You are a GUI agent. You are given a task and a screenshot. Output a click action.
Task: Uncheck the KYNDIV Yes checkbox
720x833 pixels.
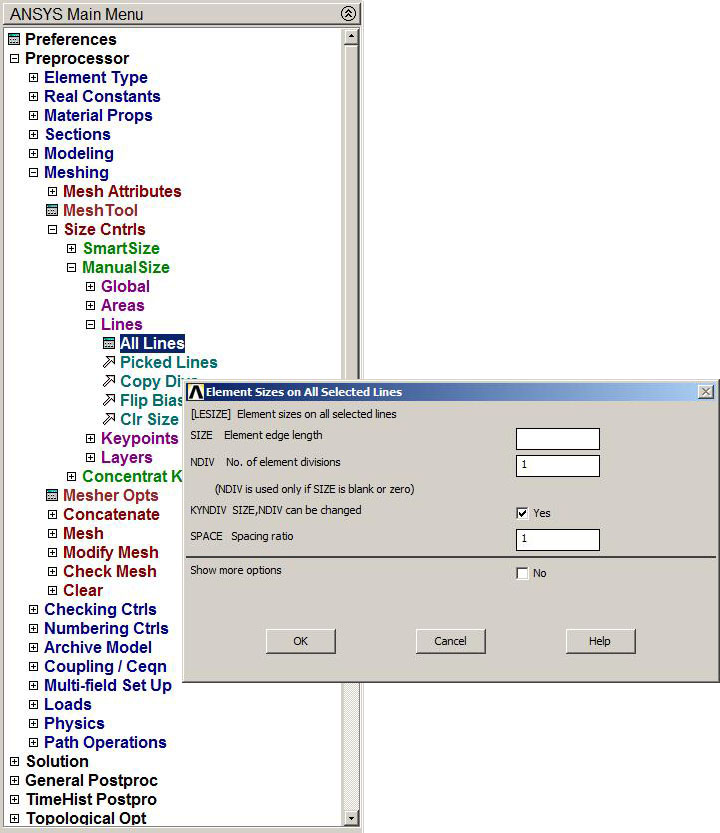pyautogui.click(x=522, y=513)
